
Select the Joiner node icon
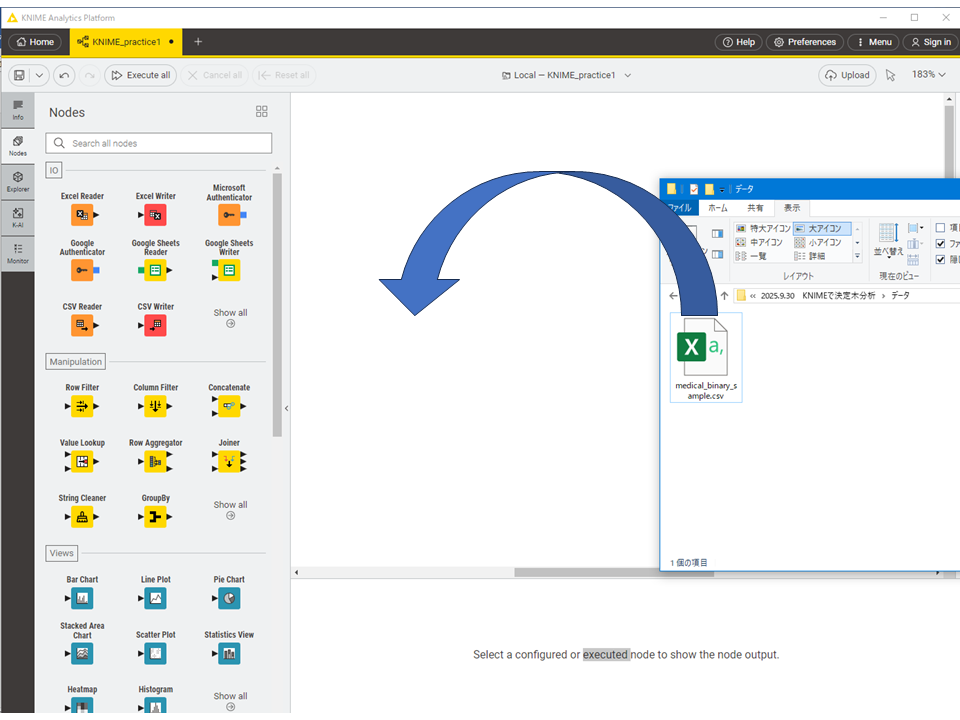click(x=229, y=461)
